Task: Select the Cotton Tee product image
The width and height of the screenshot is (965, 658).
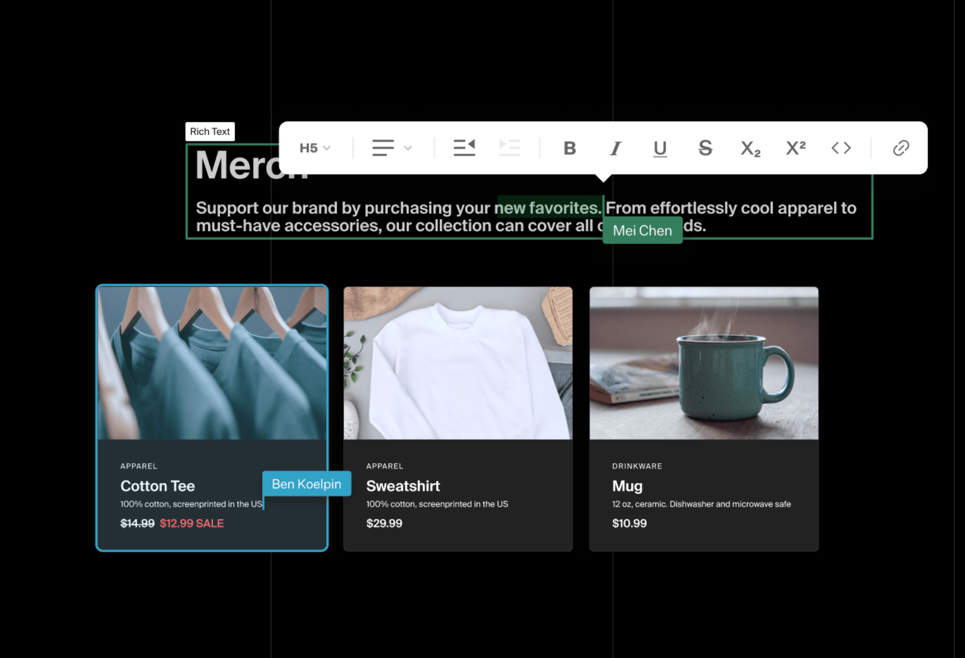Action: (212, 363)
